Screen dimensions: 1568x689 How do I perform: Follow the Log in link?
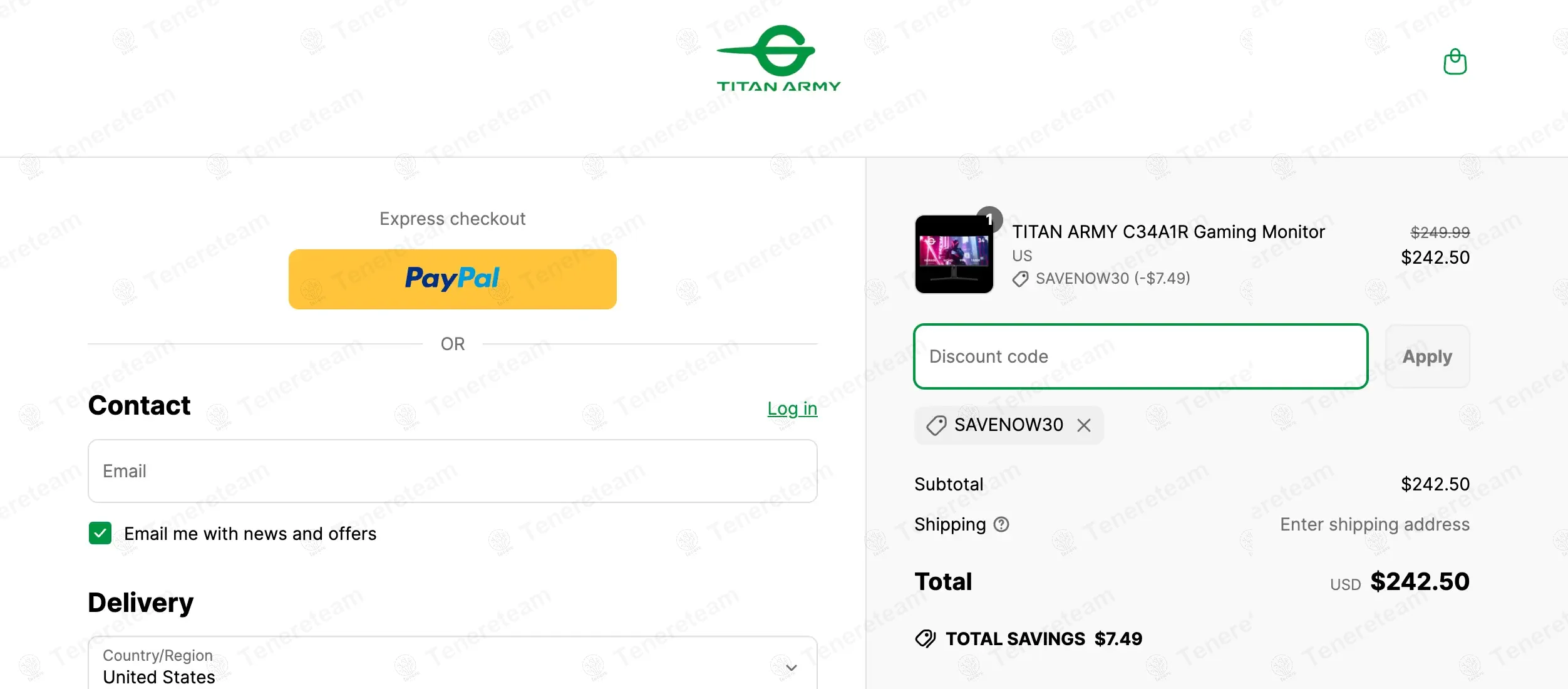pos(792,408)
